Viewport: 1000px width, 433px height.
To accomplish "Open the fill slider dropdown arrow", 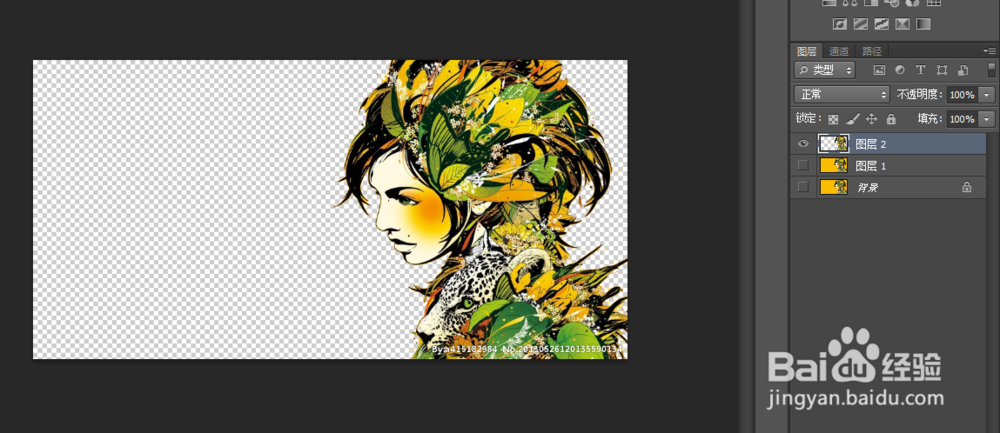I will pyautogui.click(x=987, y=119).
